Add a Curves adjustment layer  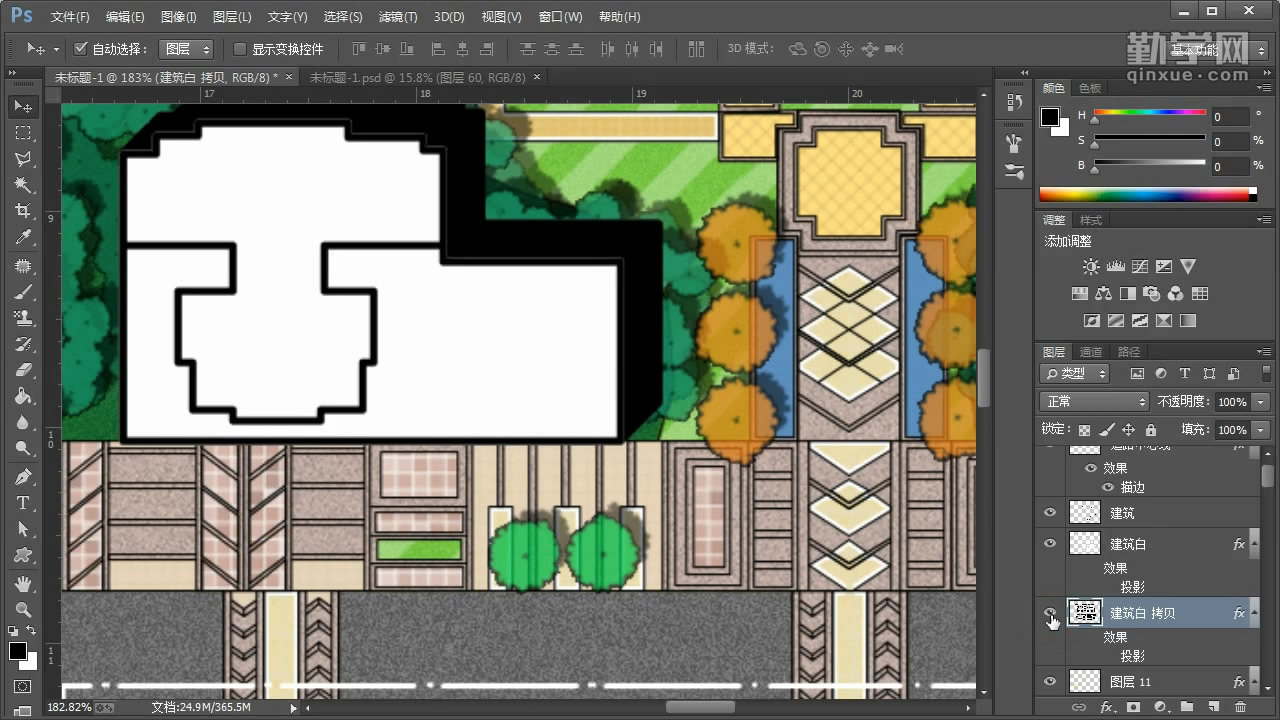[1139, 267]
